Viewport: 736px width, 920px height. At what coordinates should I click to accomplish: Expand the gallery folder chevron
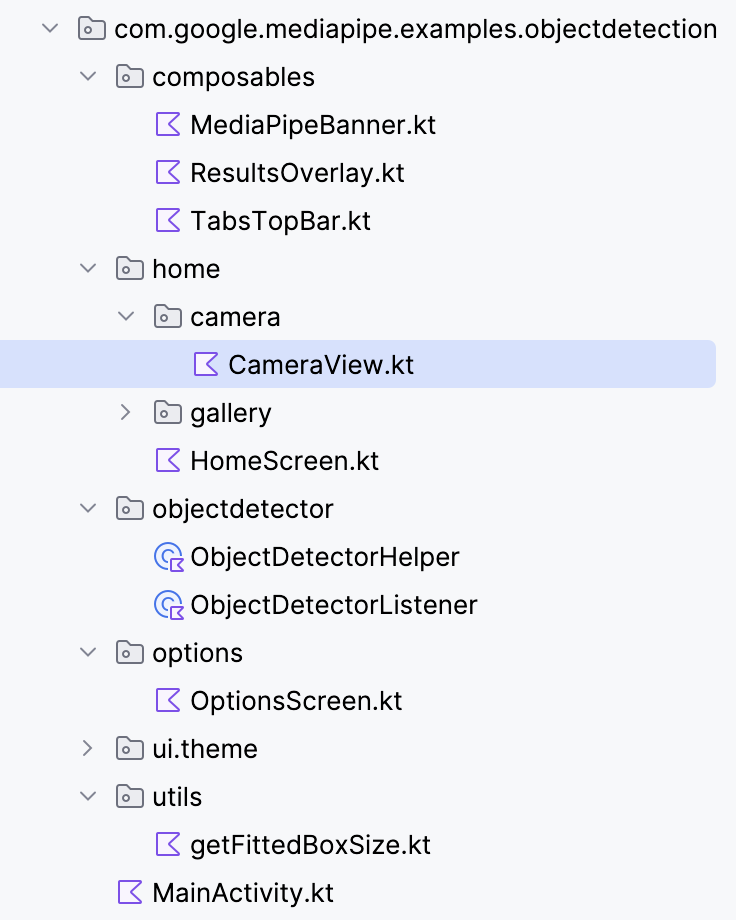pos(125,412)
